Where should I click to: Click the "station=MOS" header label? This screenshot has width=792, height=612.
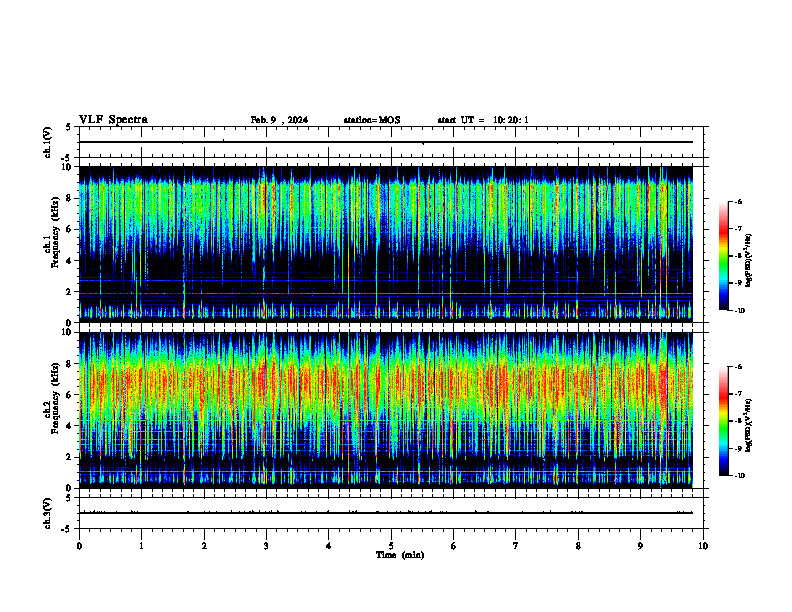point(372,120)
